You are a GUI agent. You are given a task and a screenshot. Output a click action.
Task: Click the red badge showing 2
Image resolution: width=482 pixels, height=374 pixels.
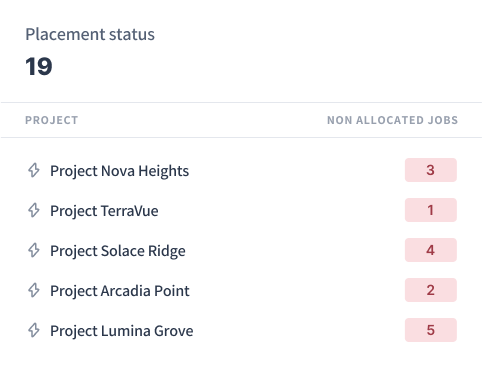[431, 290]
